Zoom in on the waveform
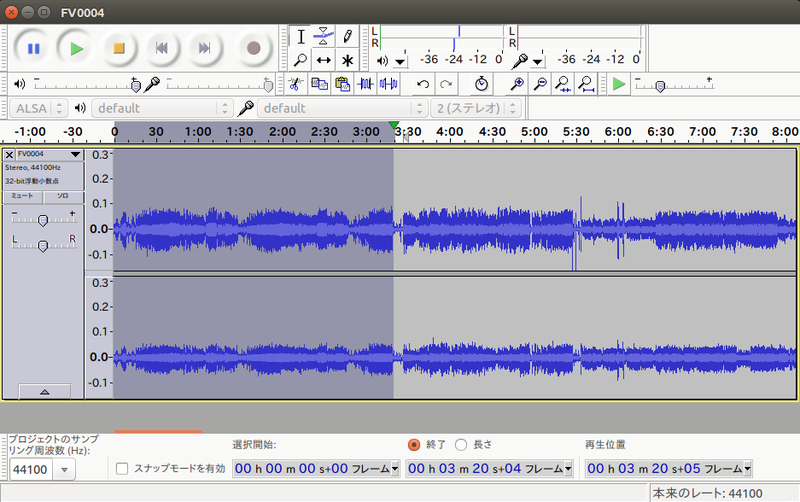The image size is (800, 502). tap(517, 84)
